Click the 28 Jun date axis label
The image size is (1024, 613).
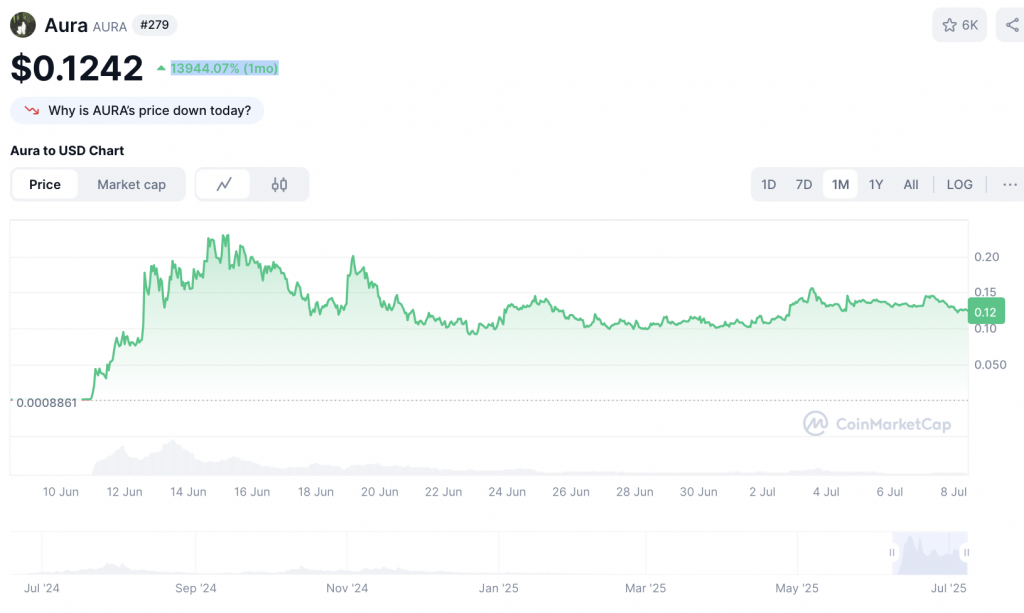tap(635, 492)
